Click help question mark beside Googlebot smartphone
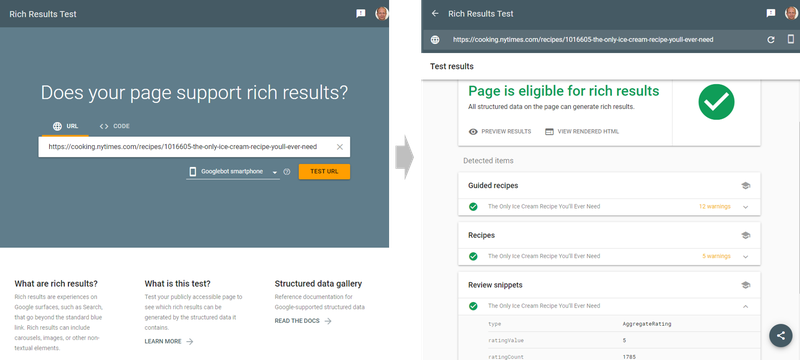Viewport: 800px width, 360px height. [287, 172]
